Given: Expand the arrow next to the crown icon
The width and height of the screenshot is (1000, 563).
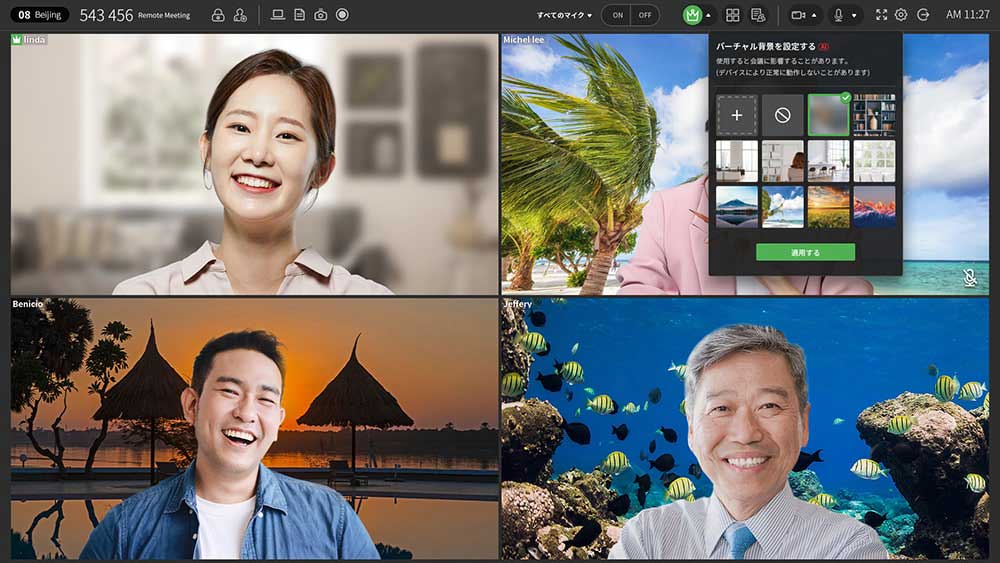Looking at the screenshot, I should [709, 15].
